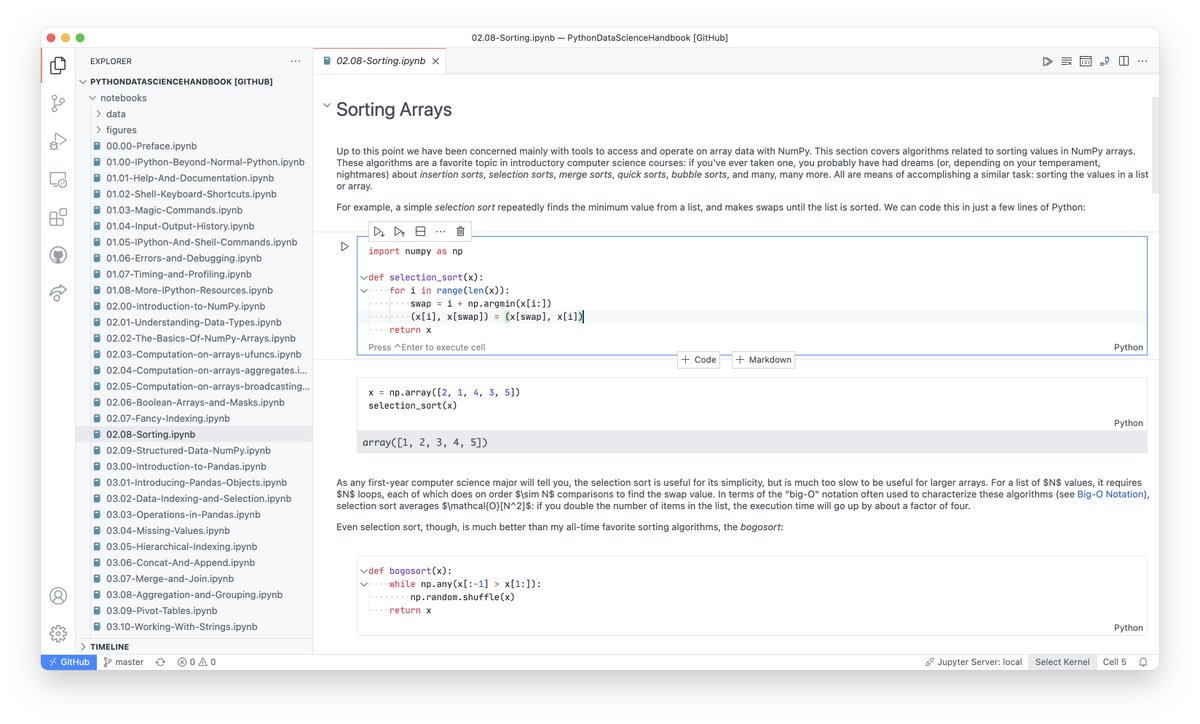The width and height of the screenshot is (1200, 724).
Task: Fold the while loop in bogosort
Action: [363, 584]
